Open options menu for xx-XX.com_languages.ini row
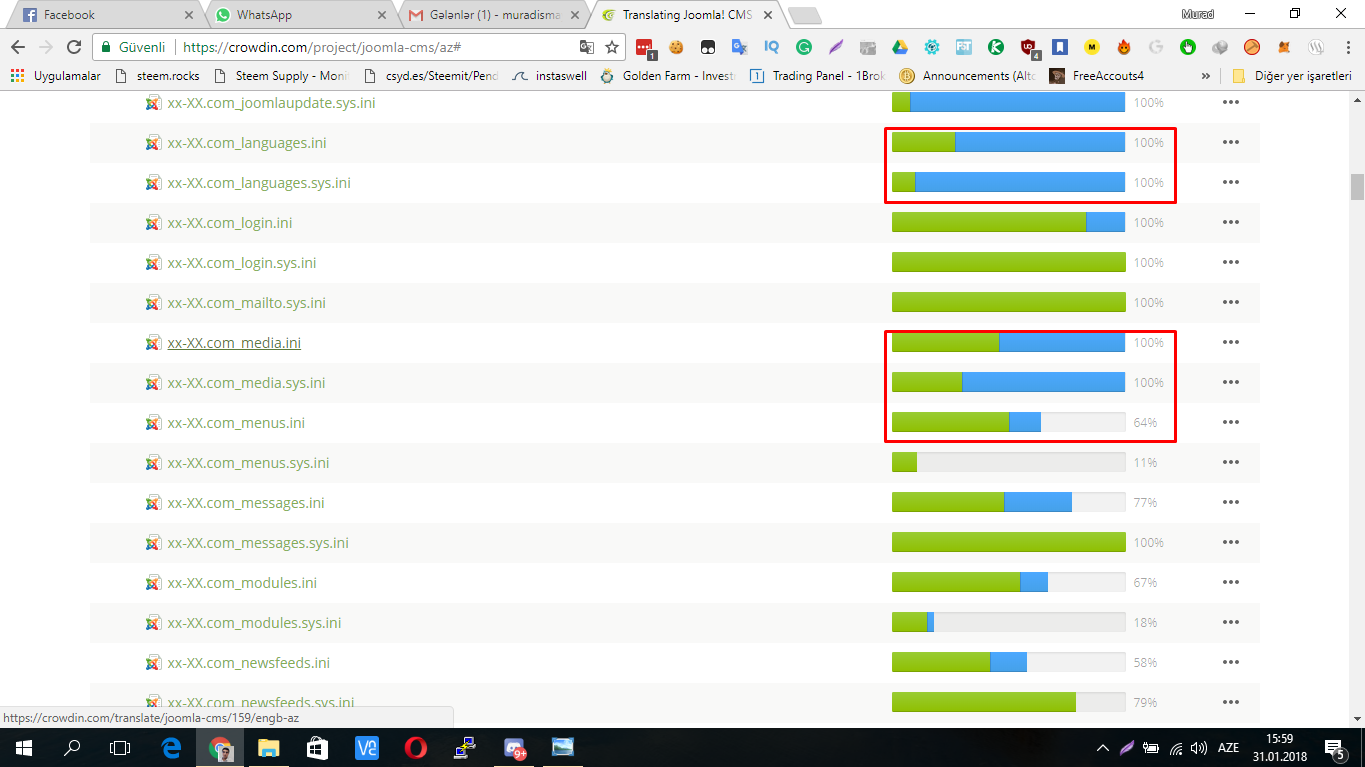1365x767 pixels. [1230, 143]
